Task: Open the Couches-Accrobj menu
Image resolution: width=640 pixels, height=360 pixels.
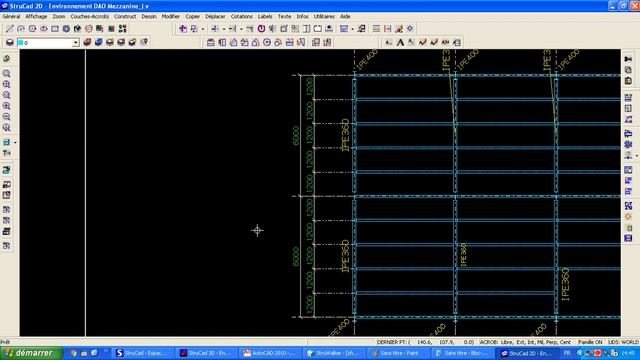Action: [89, 16]
